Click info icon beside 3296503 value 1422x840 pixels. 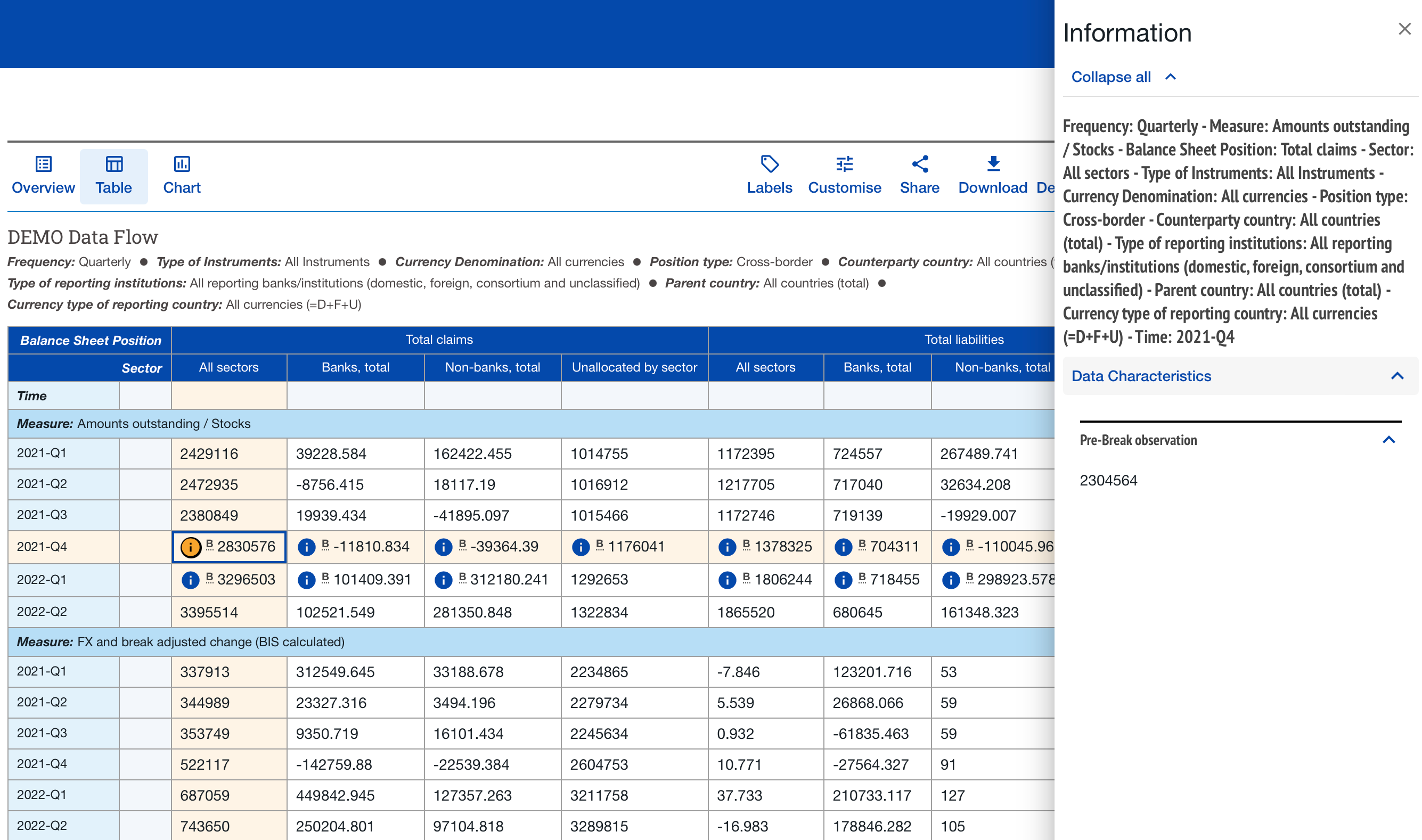[190, 580]
